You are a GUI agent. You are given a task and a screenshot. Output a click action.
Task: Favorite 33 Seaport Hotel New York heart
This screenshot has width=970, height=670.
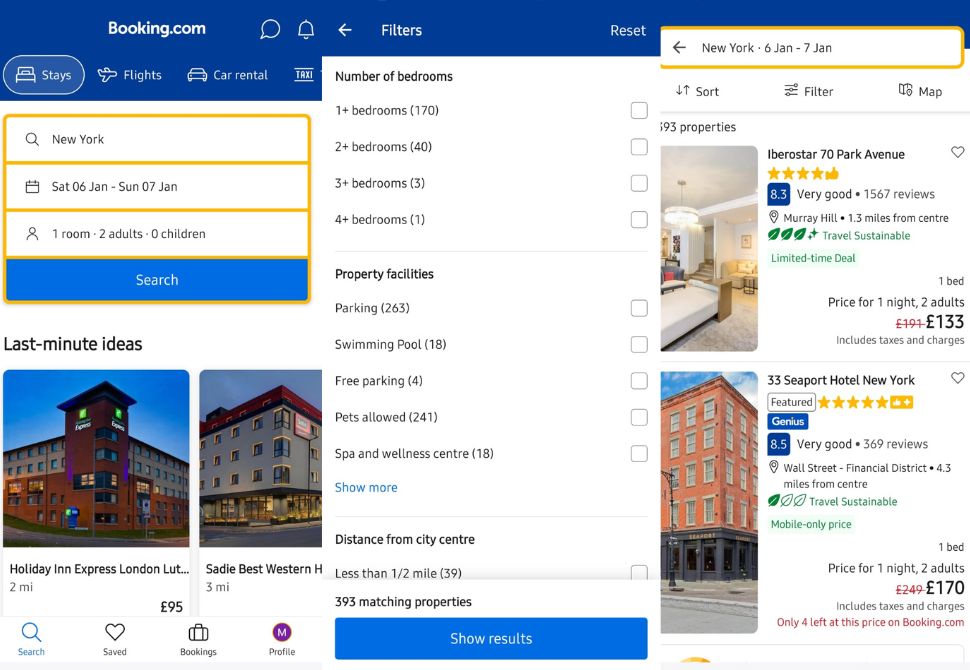pyautogui.click(x=957, y=379)
